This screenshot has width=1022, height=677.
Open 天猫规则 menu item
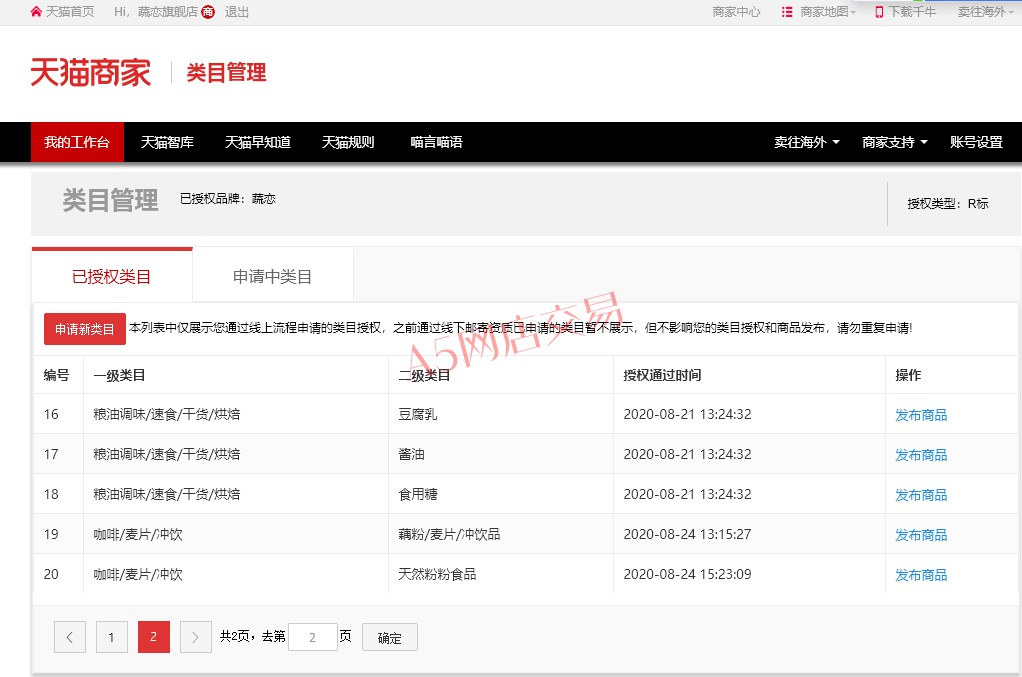point(348,142)
